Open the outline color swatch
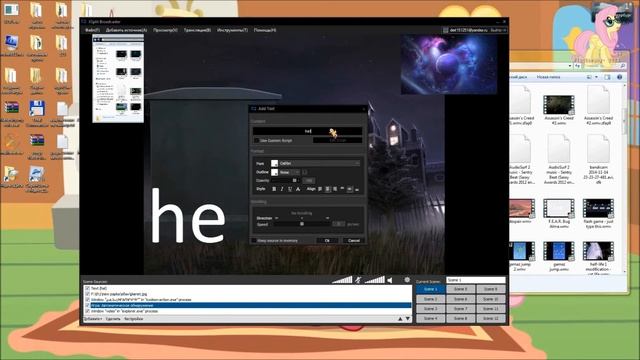Viewport: 640px width, 360px height. [274, 172]
